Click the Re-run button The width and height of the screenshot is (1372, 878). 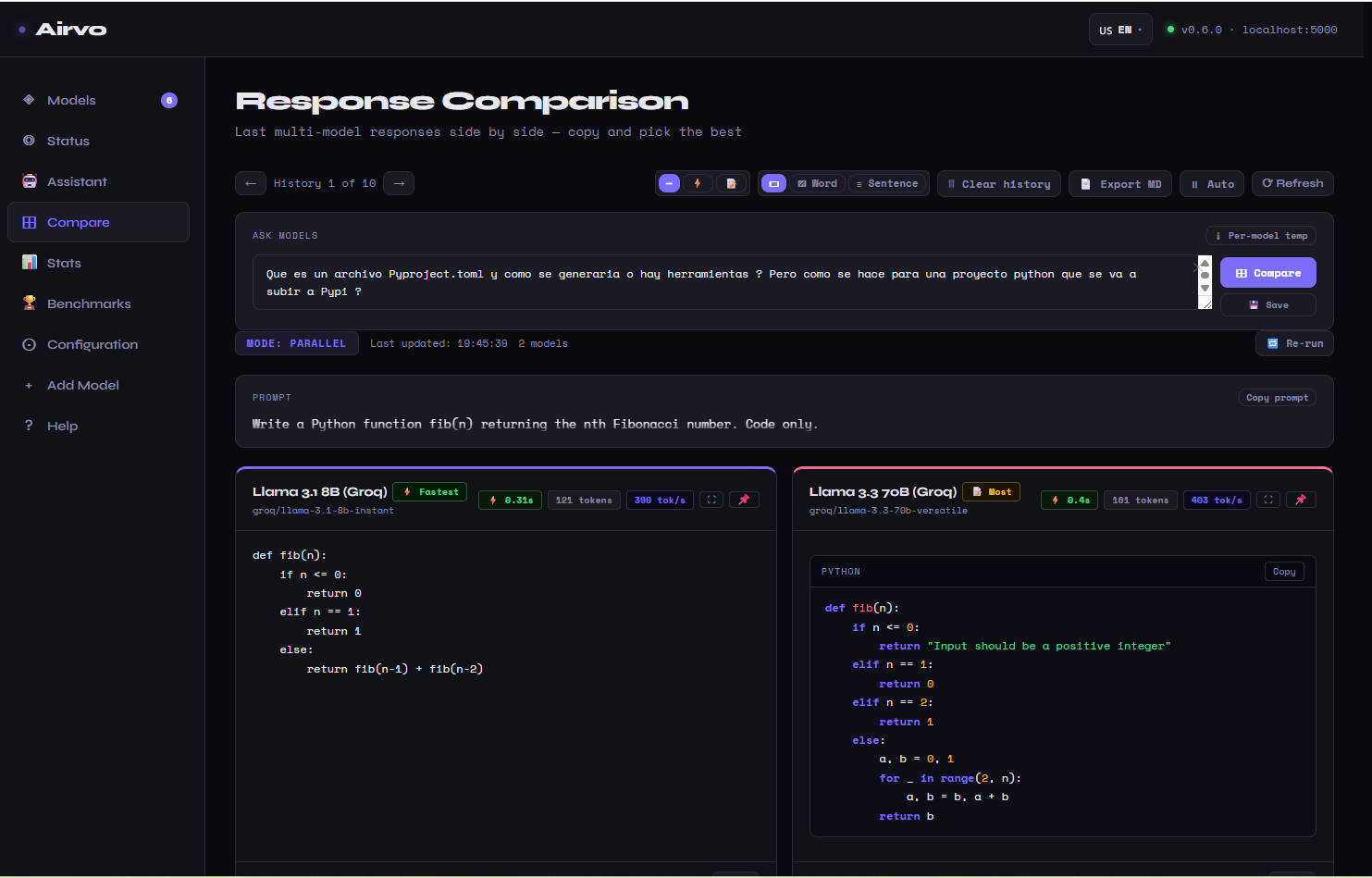(1294, 343)
